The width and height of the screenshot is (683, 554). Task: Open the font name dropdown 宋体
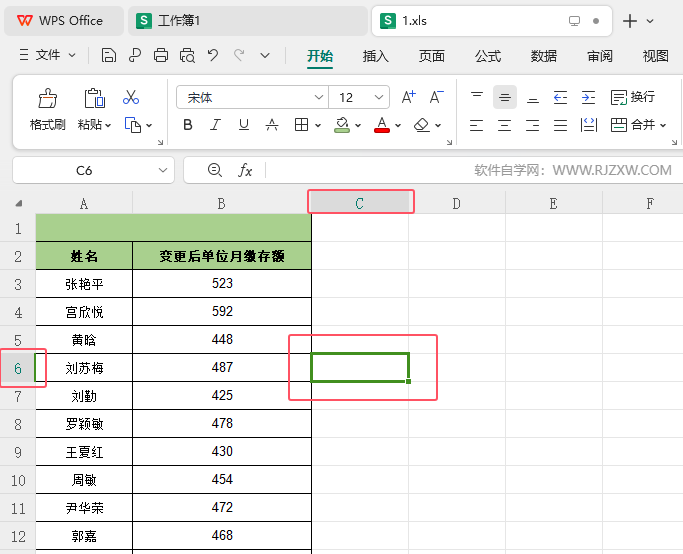tap(319, 97)
